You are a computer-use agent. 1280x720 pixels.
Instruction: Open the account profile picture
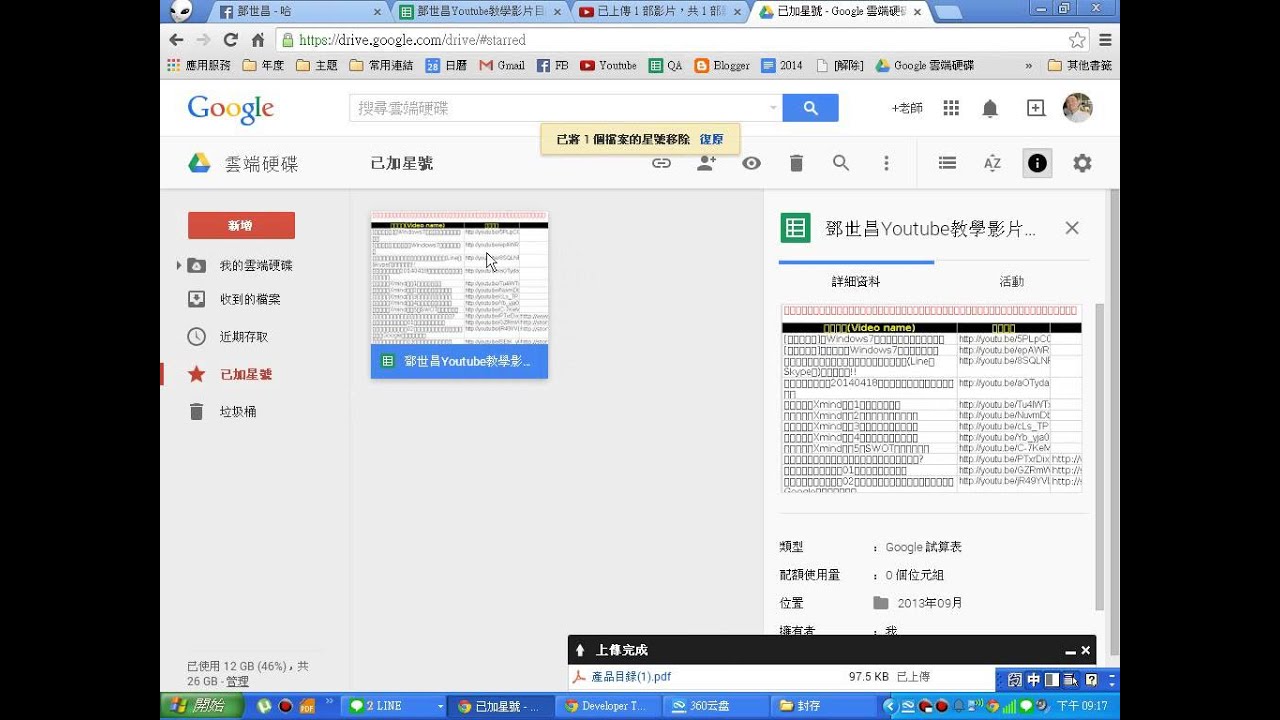pos(1077,108)
